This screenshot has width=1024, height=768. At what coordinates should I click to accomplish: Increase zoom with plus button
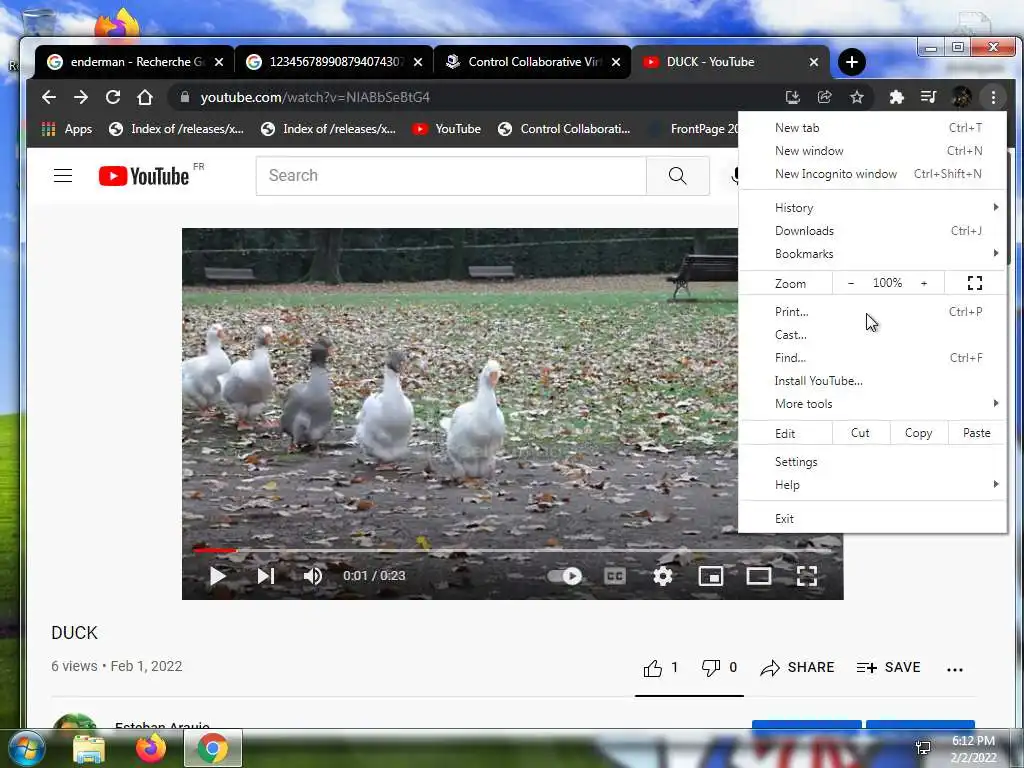click(923, 283)
